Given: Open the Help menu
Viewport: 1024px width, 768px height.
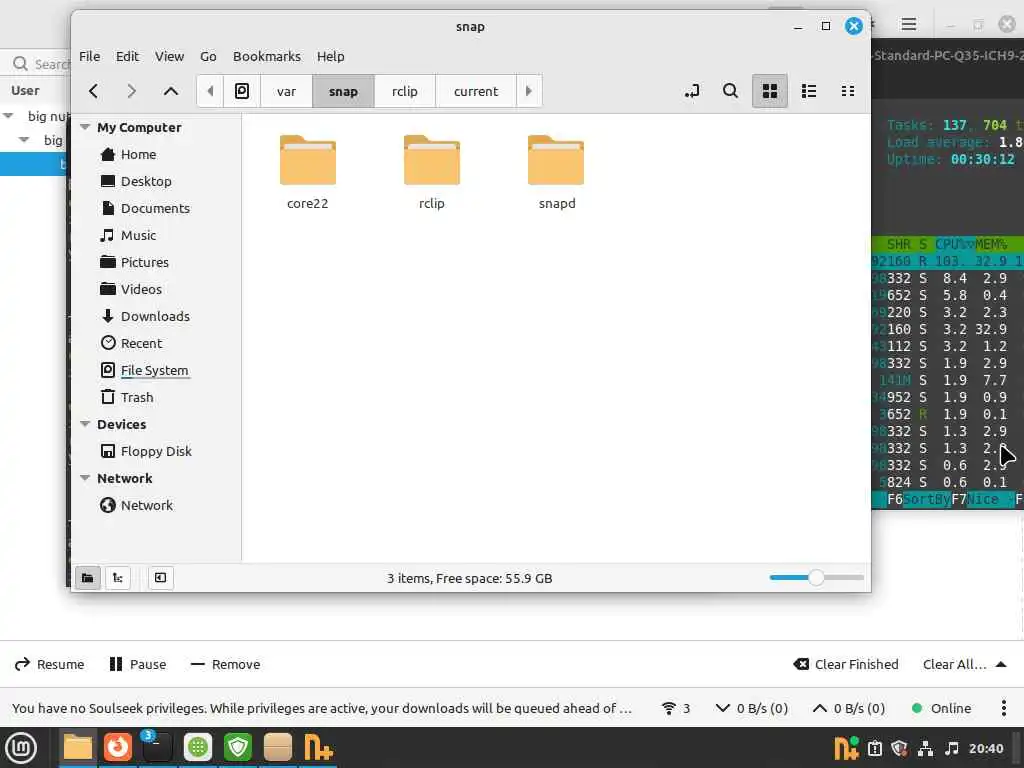Looking at the screenshot, I should pyautogui.click(x=330, y=56).
